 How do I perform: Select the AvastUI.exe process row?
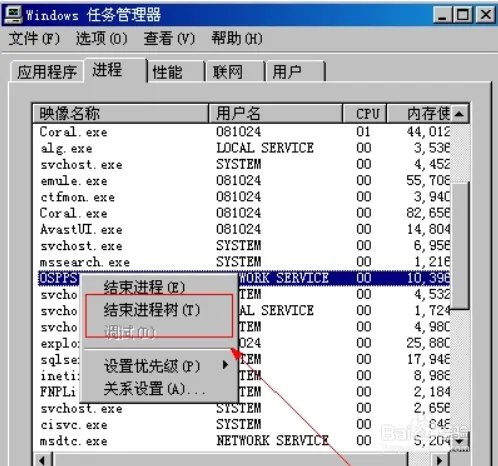click(242, 230)
